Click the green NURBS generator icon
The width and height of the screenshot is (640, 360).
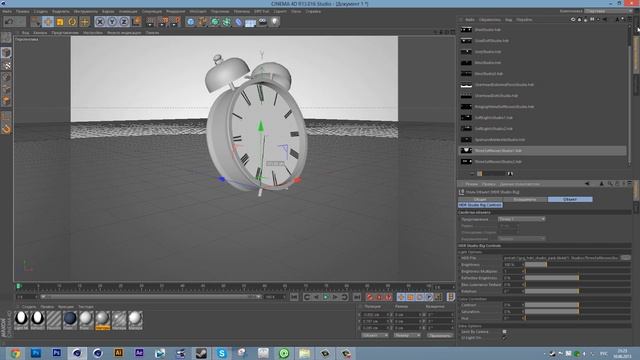[215, 22]
